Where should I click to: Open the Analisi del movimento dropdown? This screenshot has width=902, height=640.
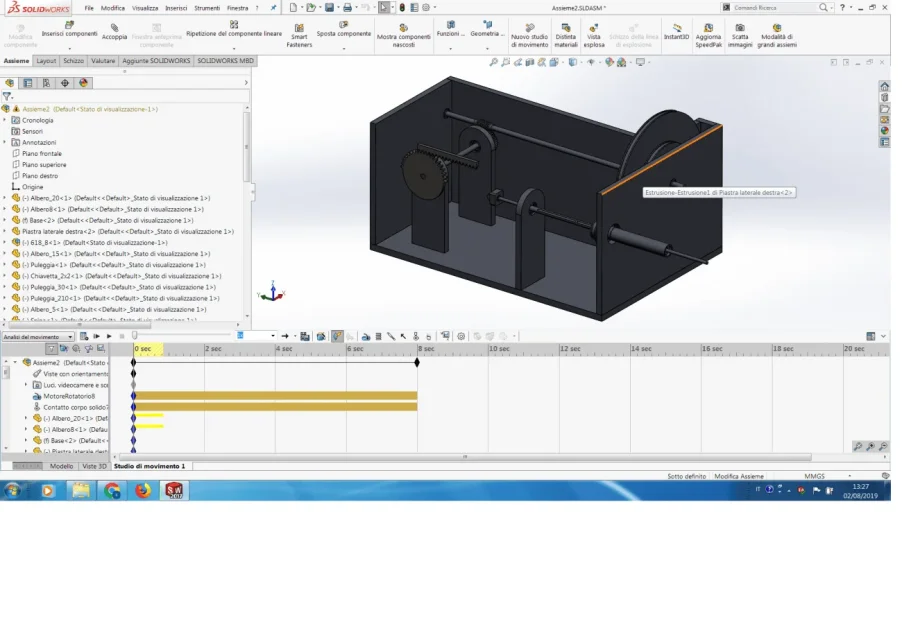(38, 336)
